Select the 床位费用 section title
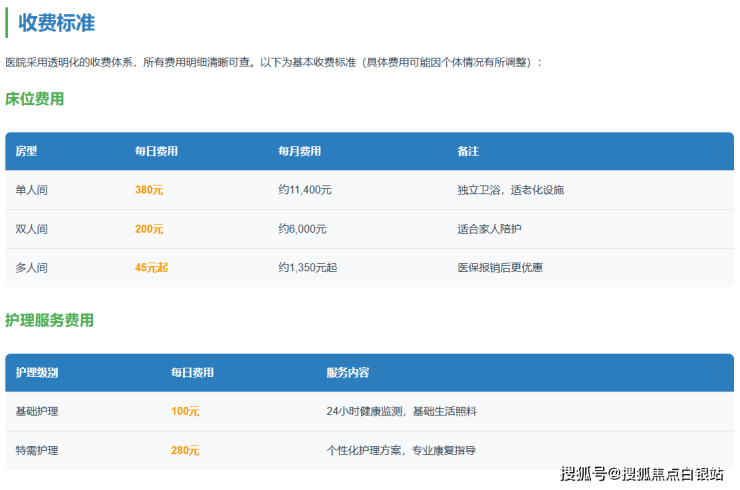This screenshot has width=740, height=490. pos(35,99)
